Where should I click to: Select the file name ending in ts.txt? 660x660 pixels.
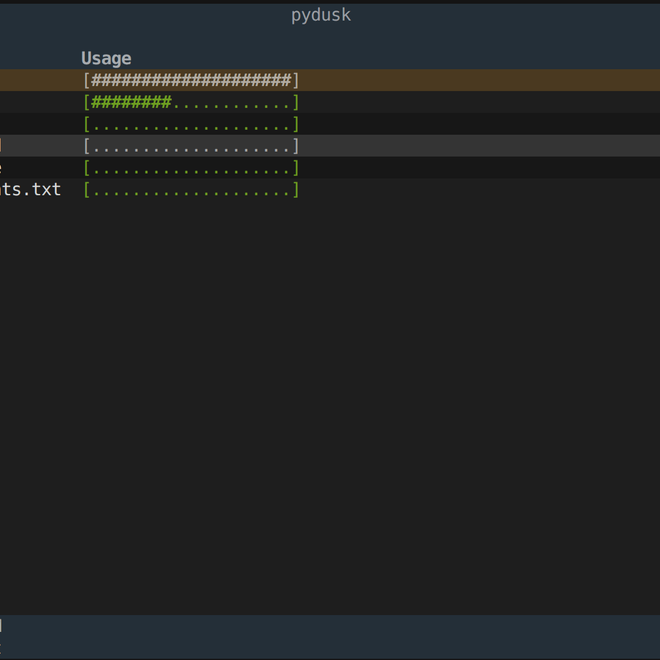coord(30,190)
